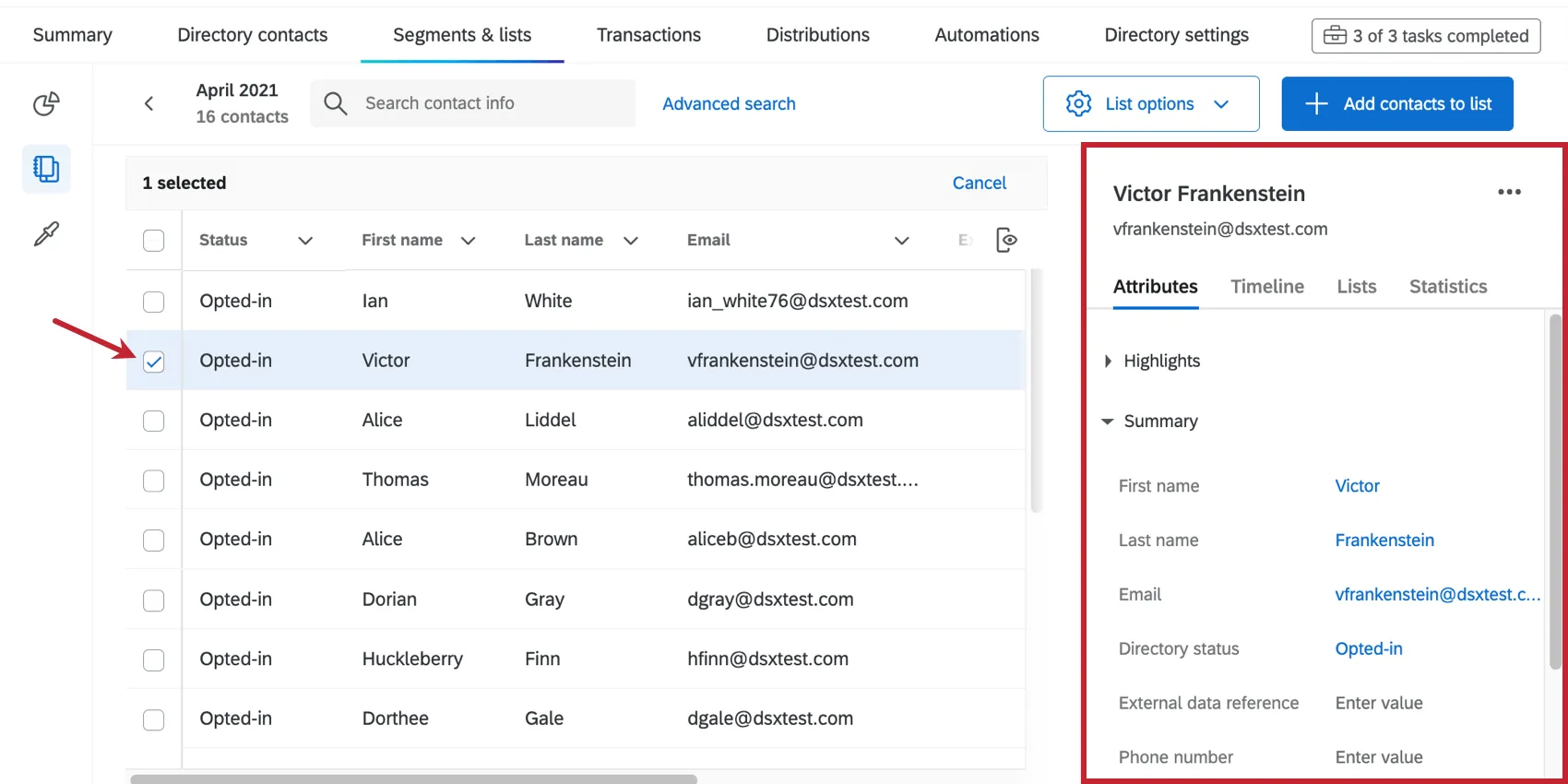Screen dimensions: 1568x784
Task: Click the search magnifier icon
Action: point(336,103)
